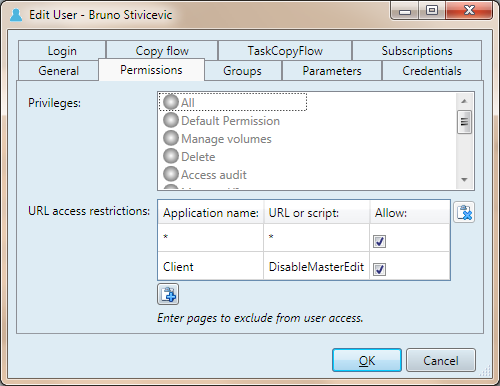This screenshot has height=386, width=500.
Task: Click the user icon in title bar
Action: (16, 15)
